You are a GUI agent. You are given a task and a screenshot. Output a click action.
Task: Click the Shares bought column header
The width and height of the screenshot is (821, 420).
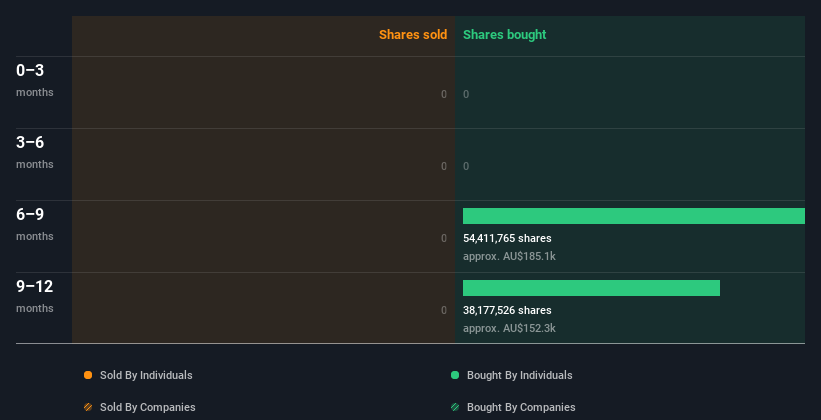pos(504,35)
